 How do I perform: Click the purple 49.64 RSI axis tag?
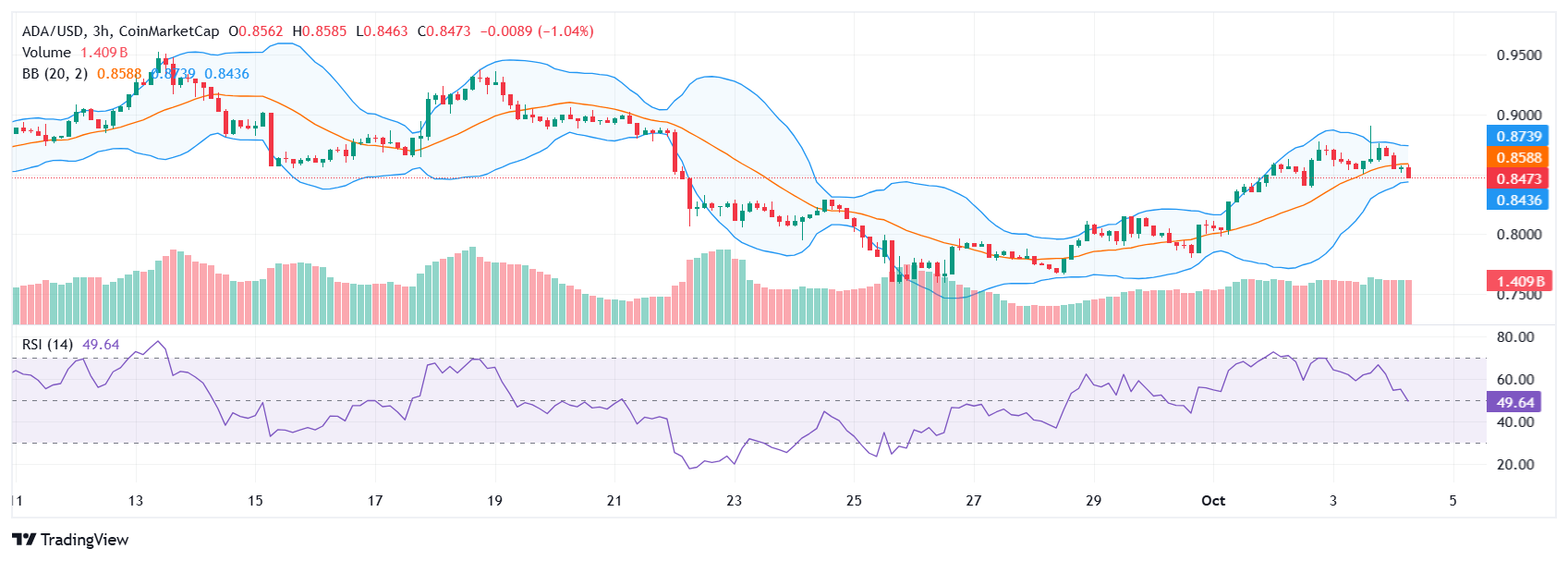click(x=1514, y=402)
